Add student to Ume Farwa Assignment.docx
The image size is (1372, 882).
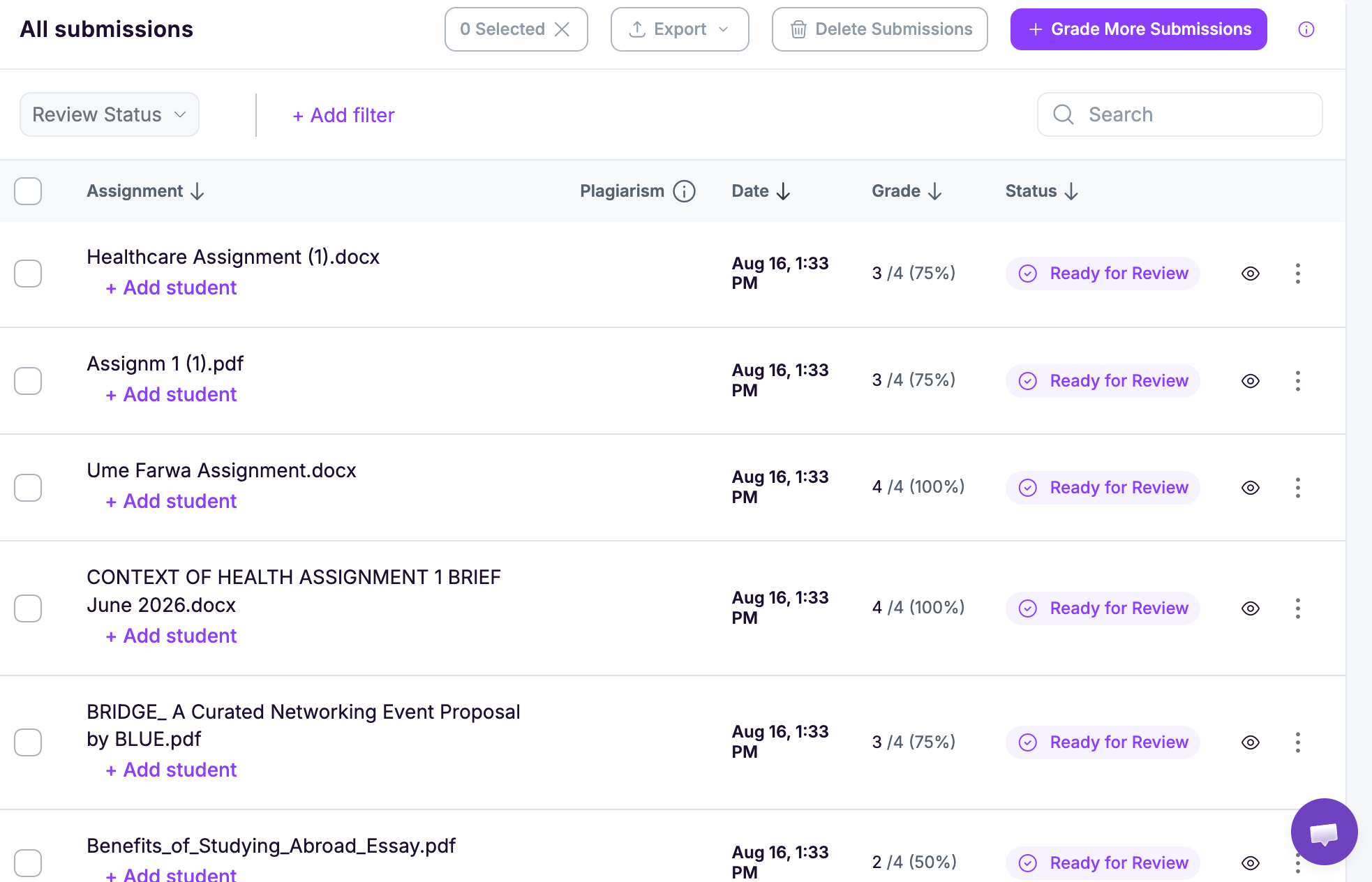pos(171,501)
